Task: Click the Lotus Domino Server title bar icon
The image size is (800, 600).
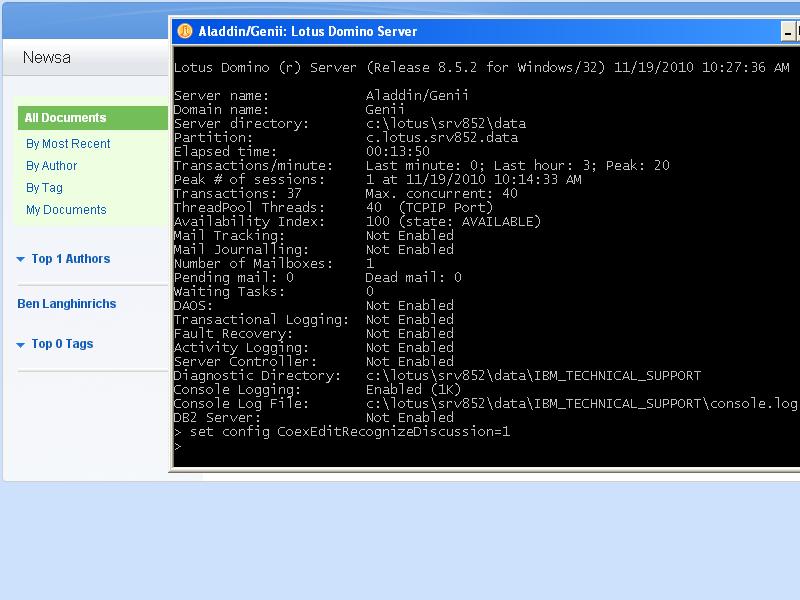Action: pyautogui.click(x=184, y=31)
